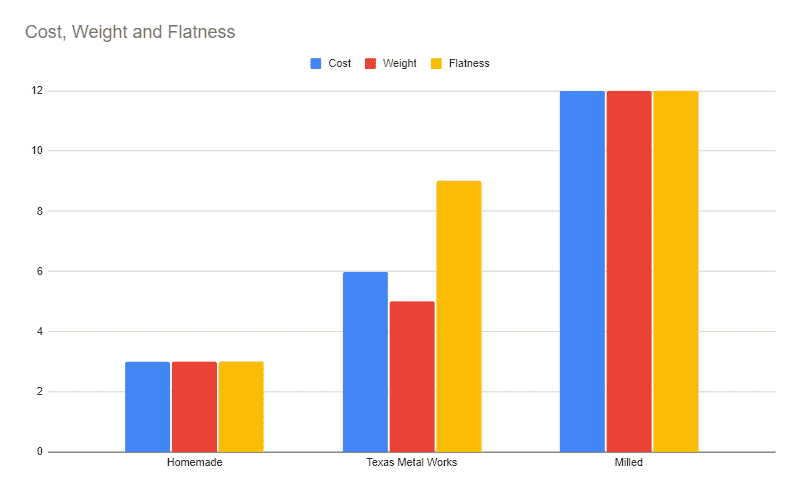The width and height of the screenshot is (799, 490).
Task: Select the Cost legend label text
Action: click(x=339, y=63)
